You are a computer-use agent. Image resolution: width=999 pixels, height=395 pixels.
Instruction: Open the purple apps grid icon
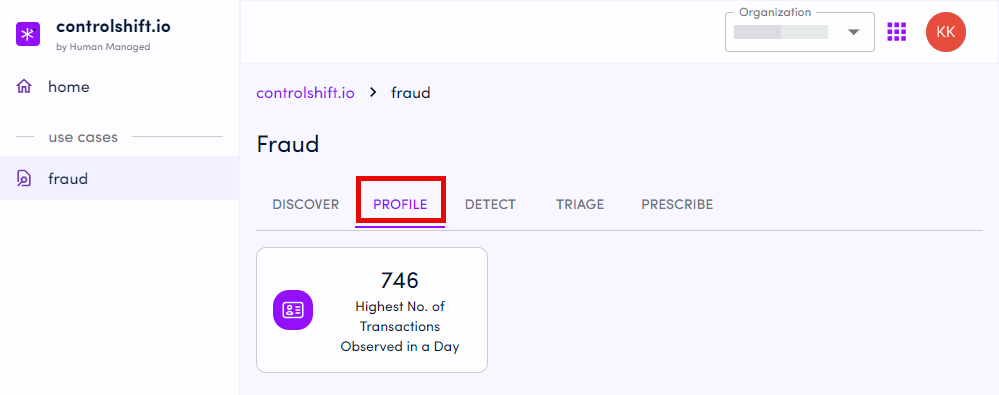pos(896,31)
